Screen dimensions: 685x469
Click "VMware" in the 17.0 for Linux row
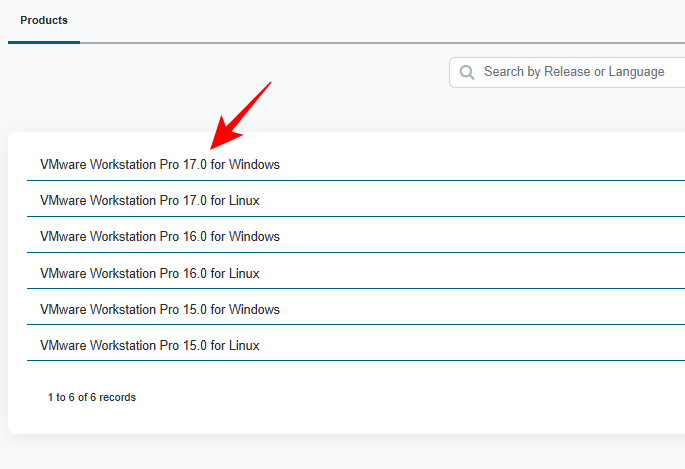tap(63, 200)
